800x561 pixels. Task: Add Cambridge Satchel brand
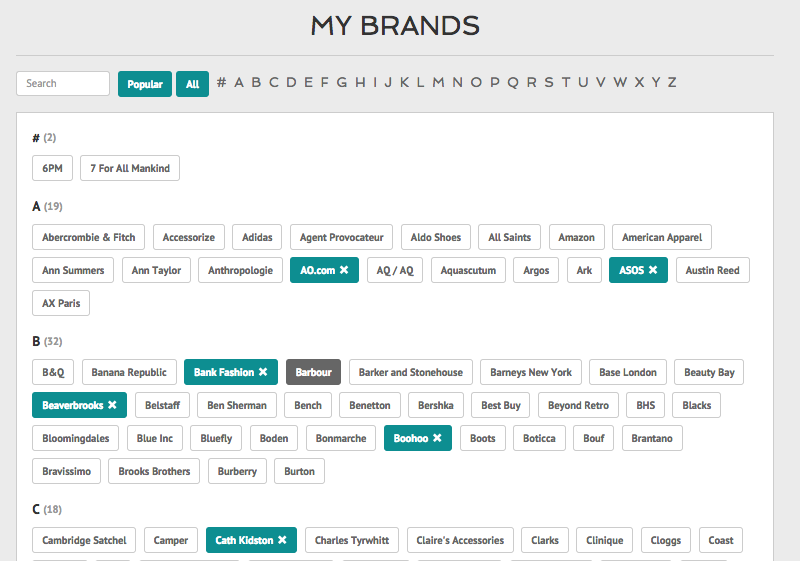[x=84, y=540]
